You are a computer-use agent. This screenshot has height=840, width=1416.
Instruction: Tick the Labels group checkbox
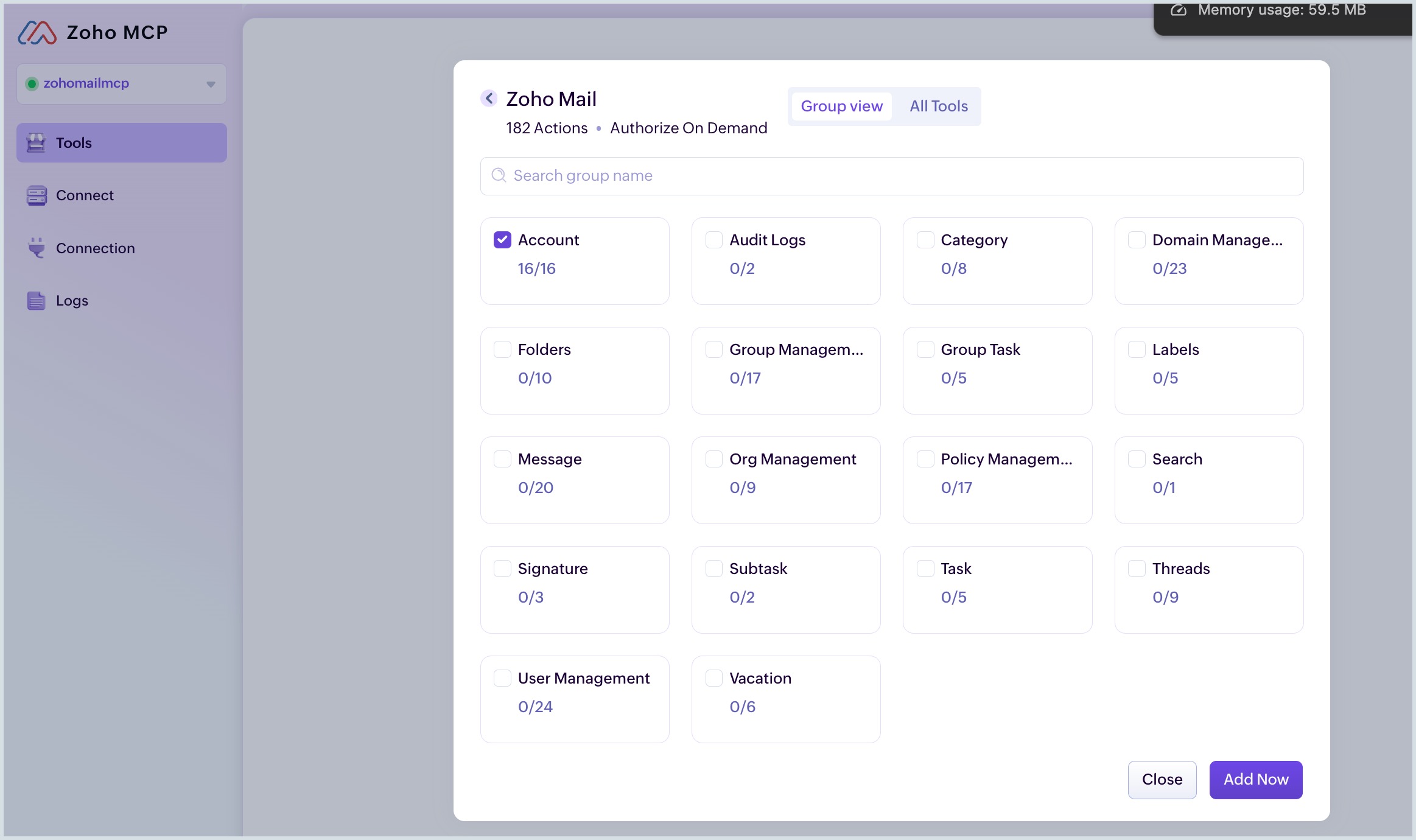1137,349
